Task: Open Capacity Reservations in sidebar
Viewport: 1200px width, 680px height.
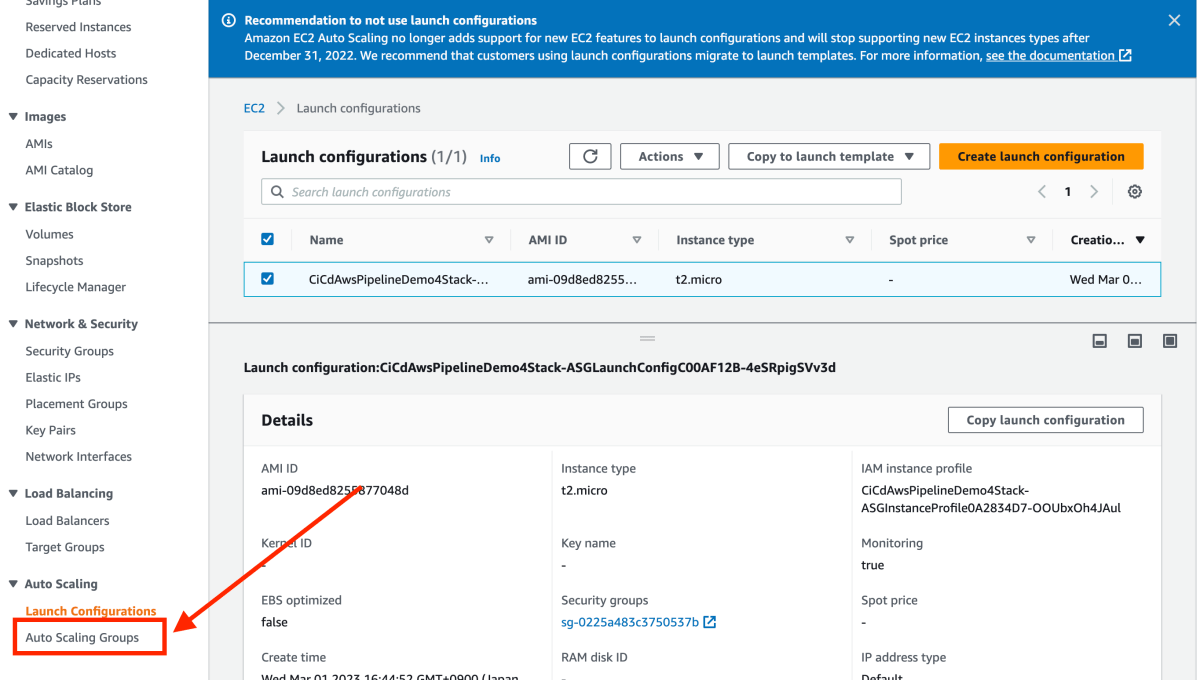Action: coord(86,80)
